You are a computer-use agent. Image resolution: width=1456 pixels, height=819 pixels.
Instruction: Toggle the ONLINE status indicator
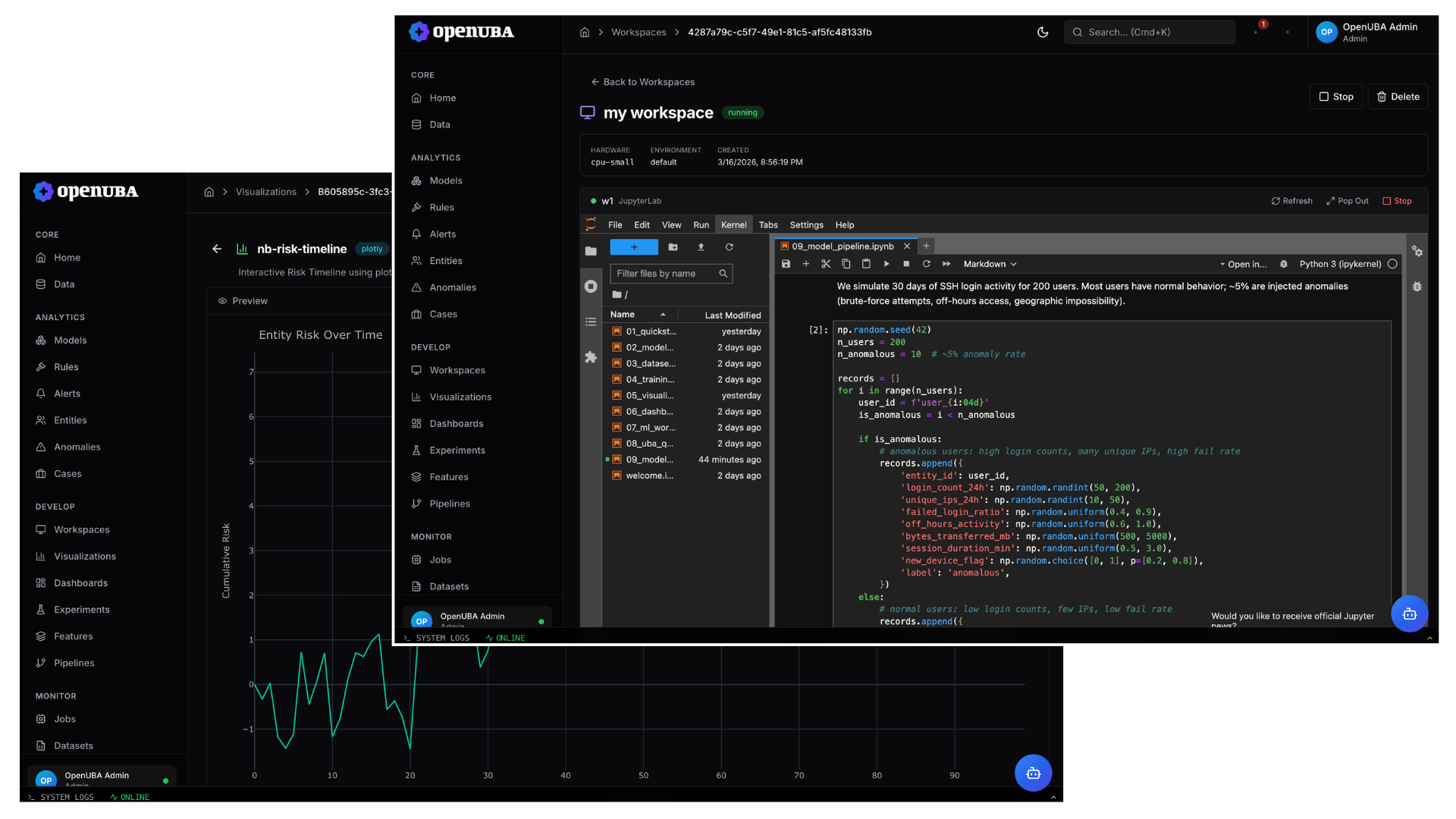505,638
